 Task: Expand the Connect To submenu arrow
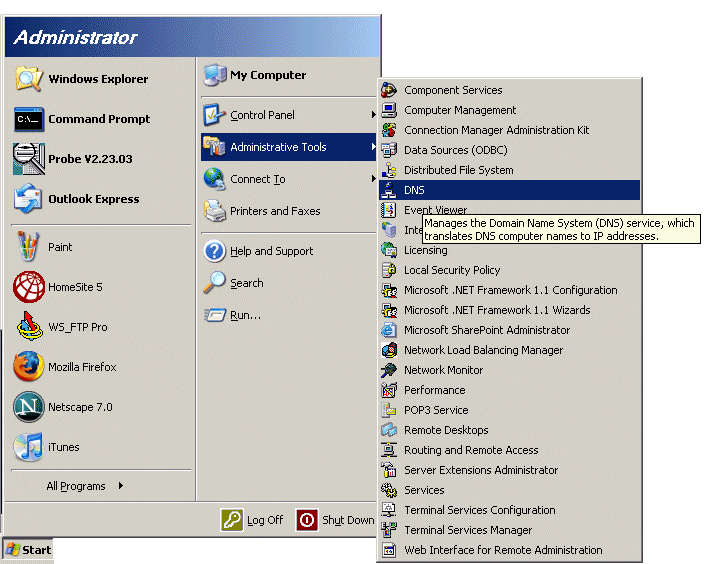coord(373,179)
